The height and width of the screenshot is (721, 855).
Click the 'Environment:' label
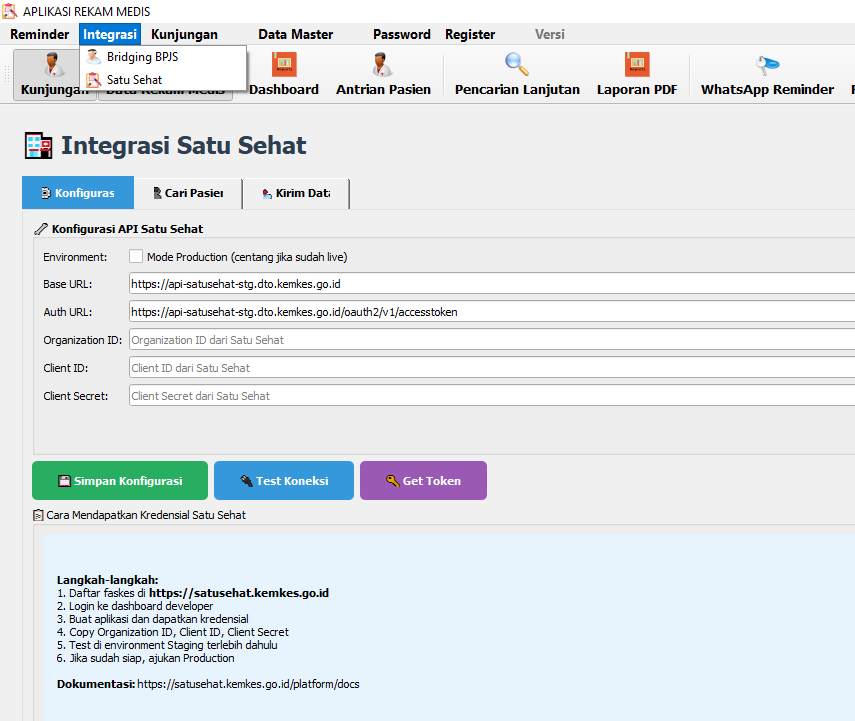pyautogui.click(x=75, y=257)
